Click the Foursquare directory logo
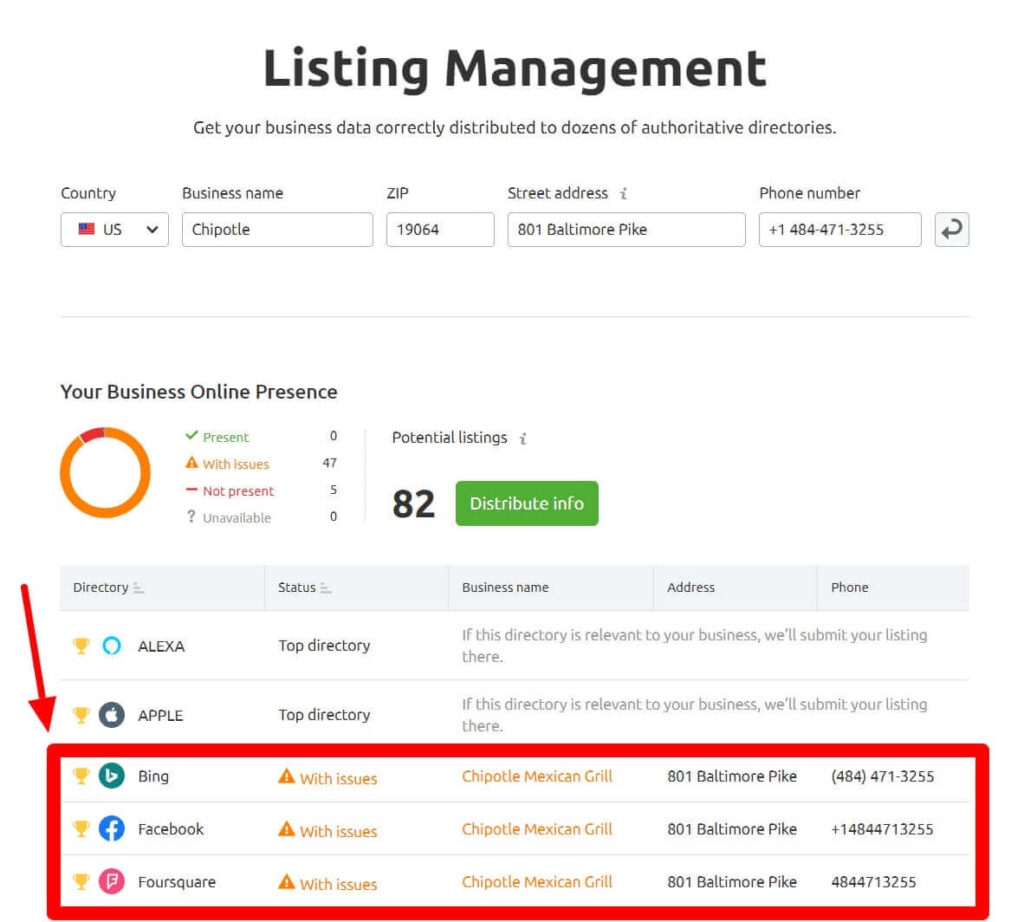Screen dimensions: 1024x922 (x=112, y=882)
